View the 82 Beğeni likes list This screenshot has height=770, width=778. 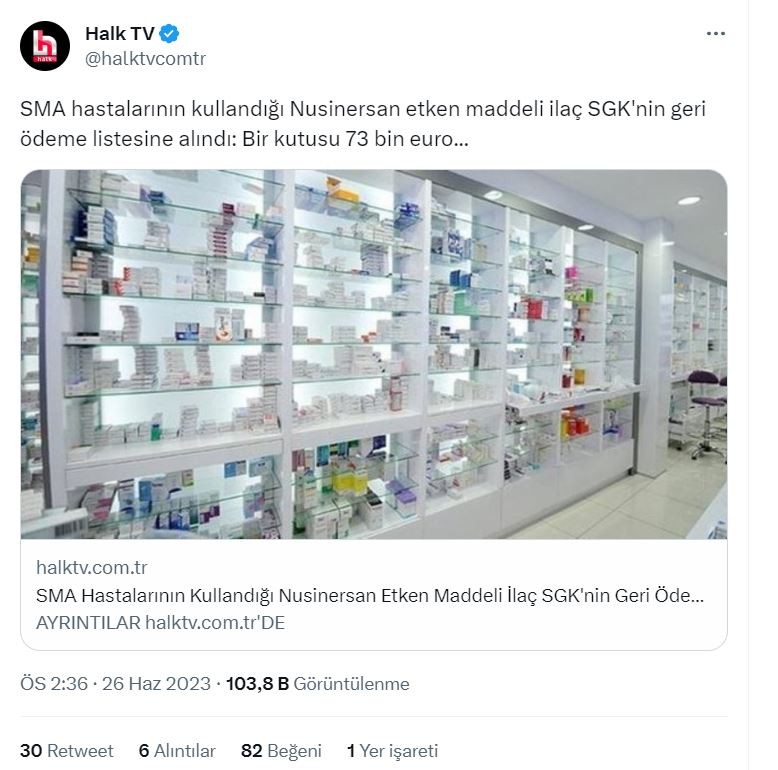[281, 751]
